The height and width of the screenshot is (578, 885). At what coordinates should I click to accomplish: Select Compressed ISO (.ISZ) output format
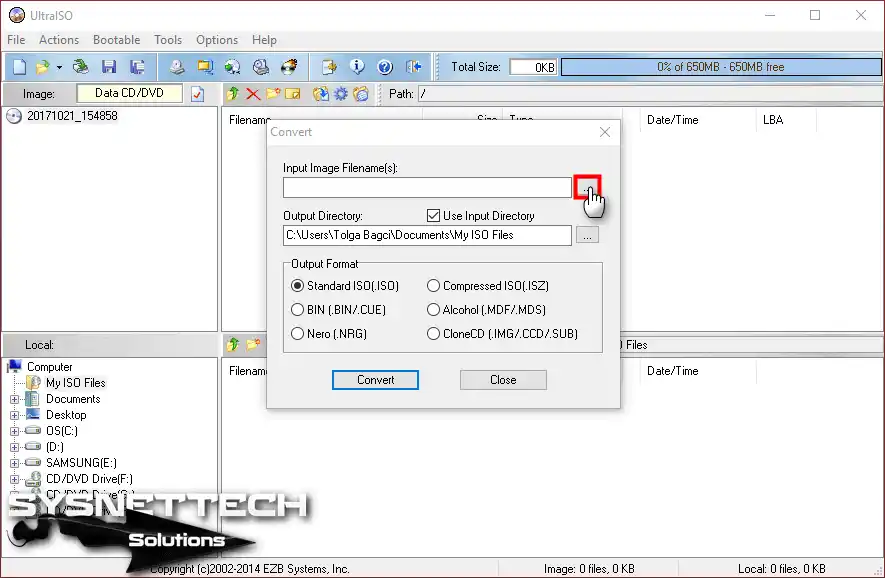pyautogui.click(x=434, y=286)
